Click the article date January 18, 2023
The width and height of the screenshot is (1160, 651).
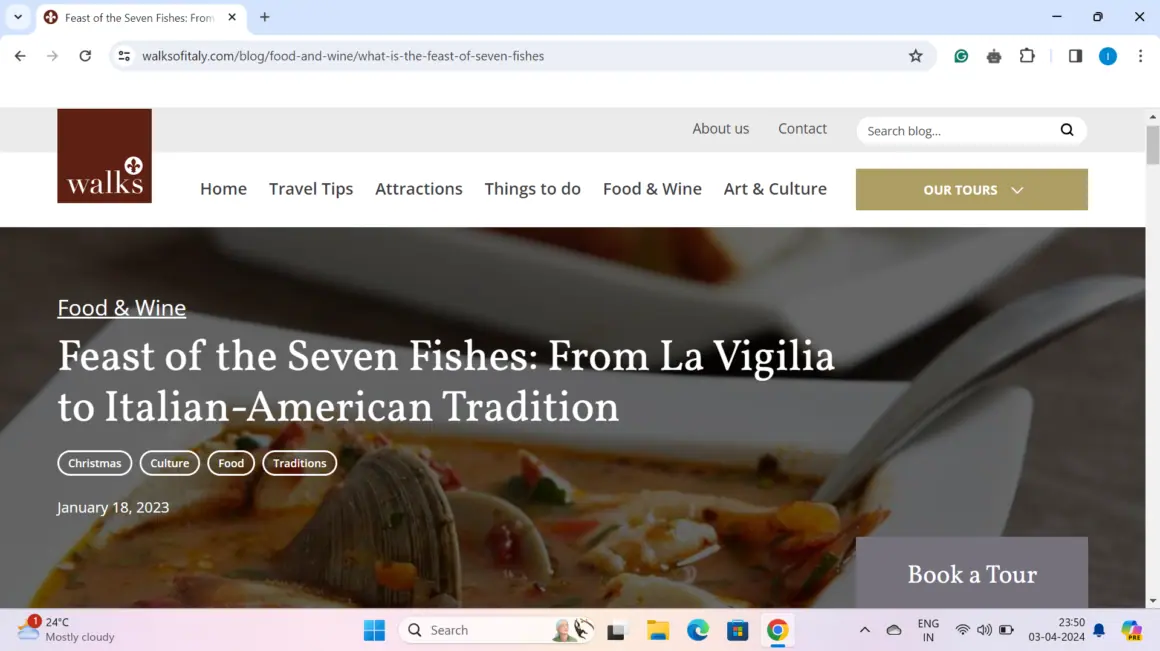[x=113, y=507]
